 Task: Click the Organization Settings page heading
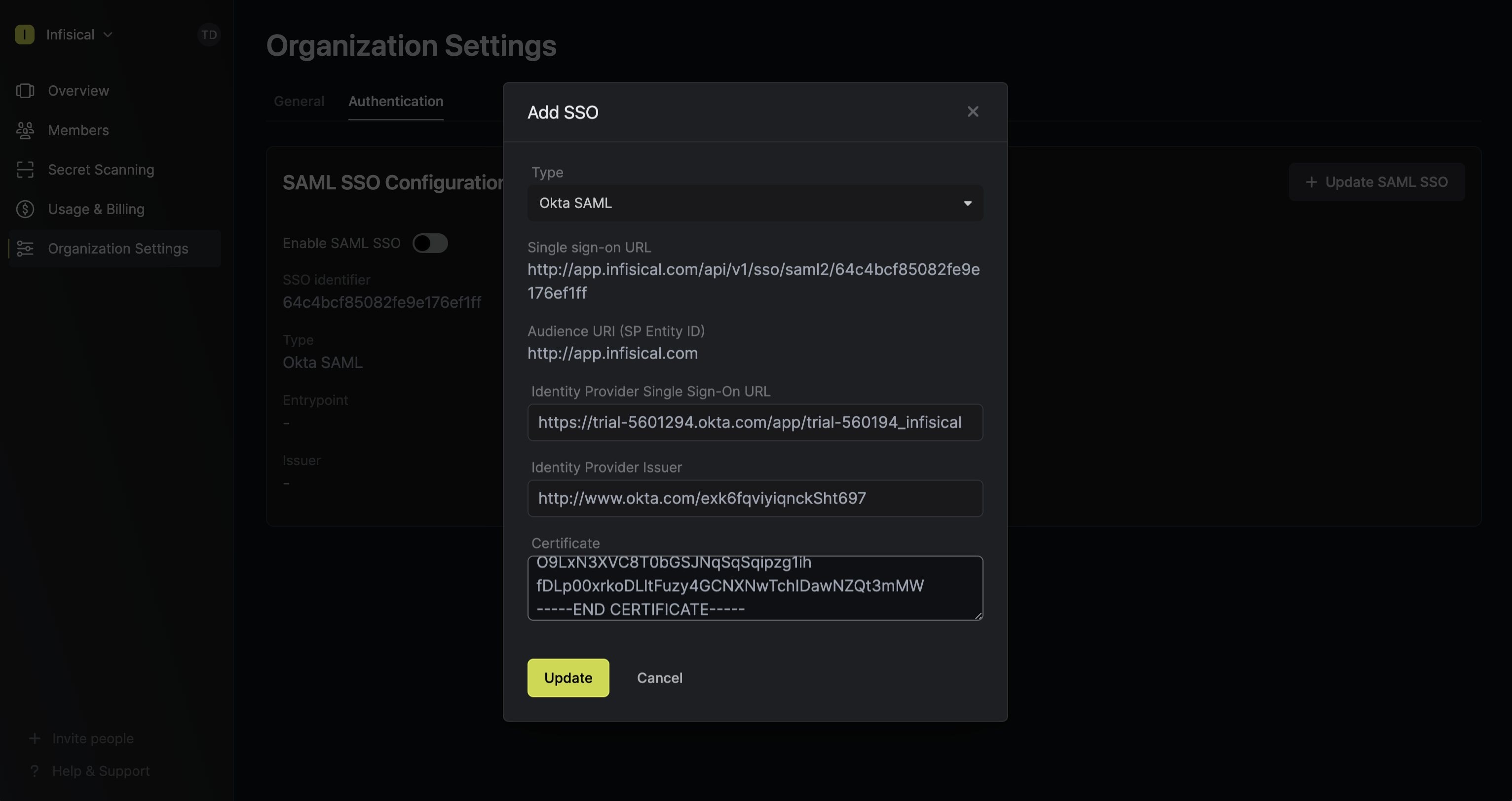click(x=411, y=45)
